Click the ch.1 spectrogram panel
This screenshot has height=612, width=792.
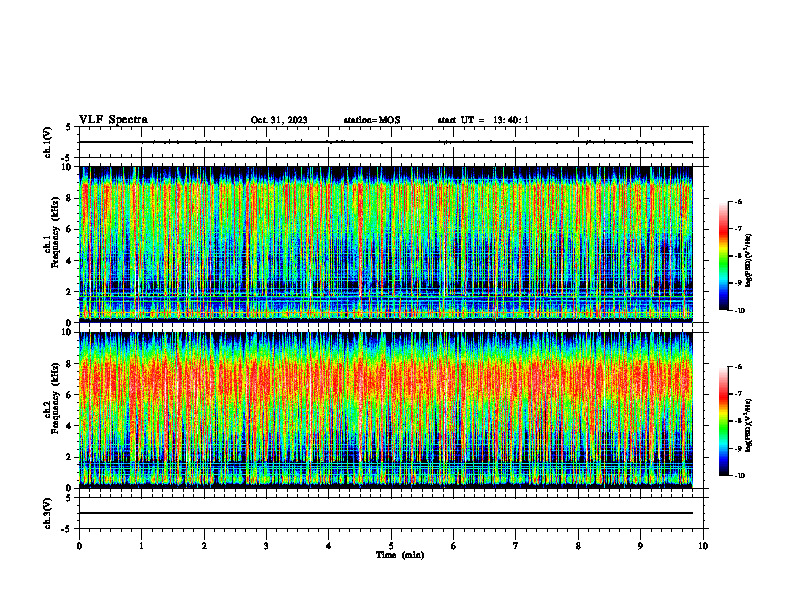[x=386, y=244]
